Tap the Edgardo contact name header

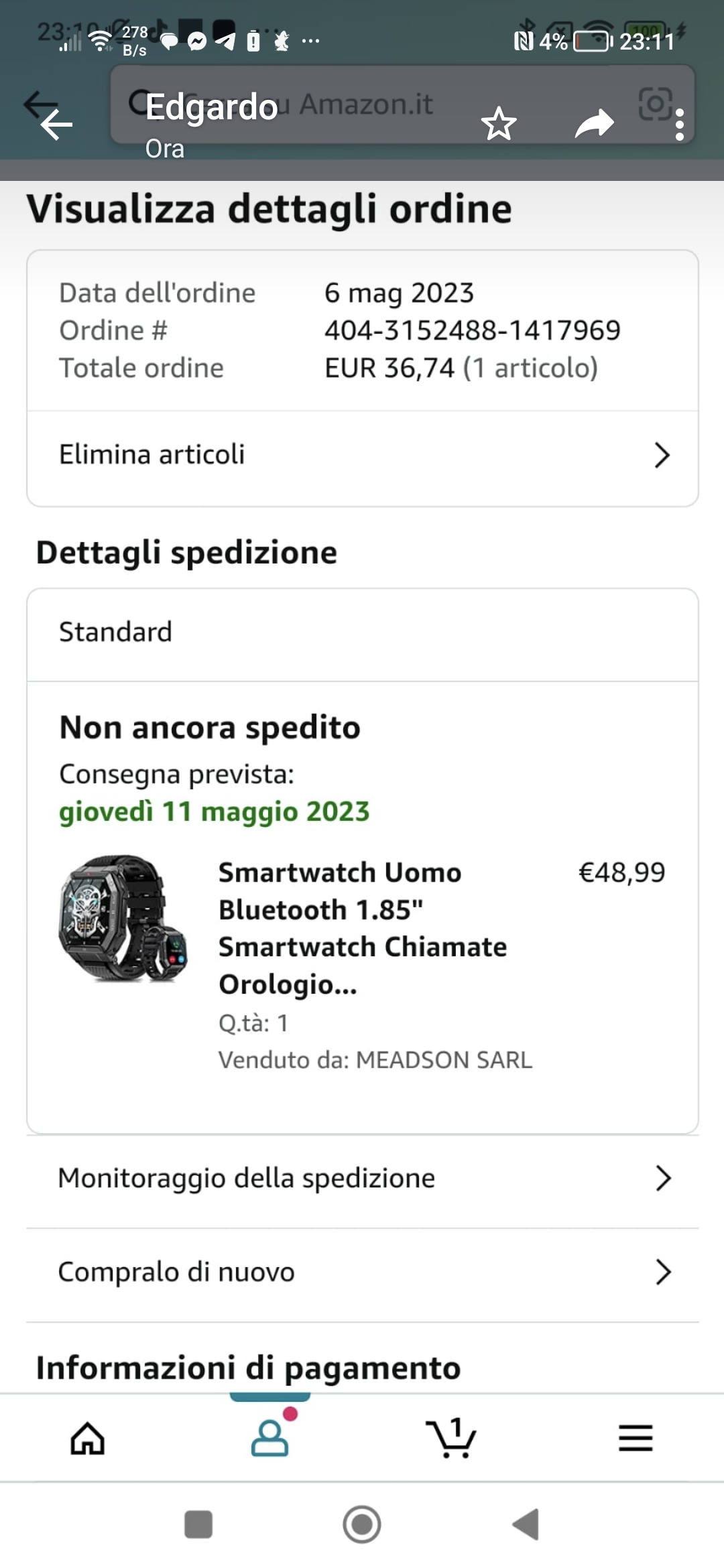click(x=212, y=107)
